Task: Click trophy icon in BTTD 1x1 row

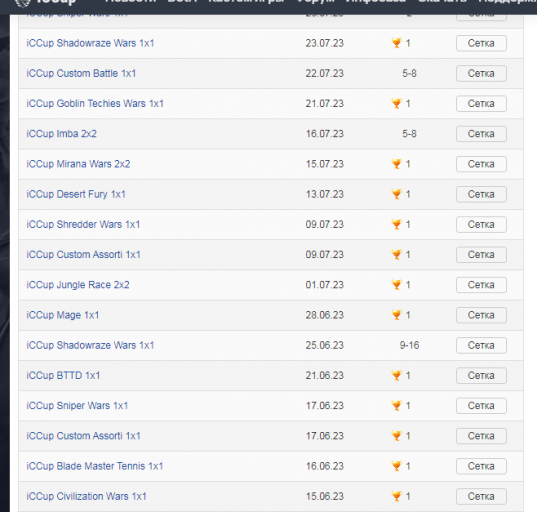Action: (x=396, y=375)
